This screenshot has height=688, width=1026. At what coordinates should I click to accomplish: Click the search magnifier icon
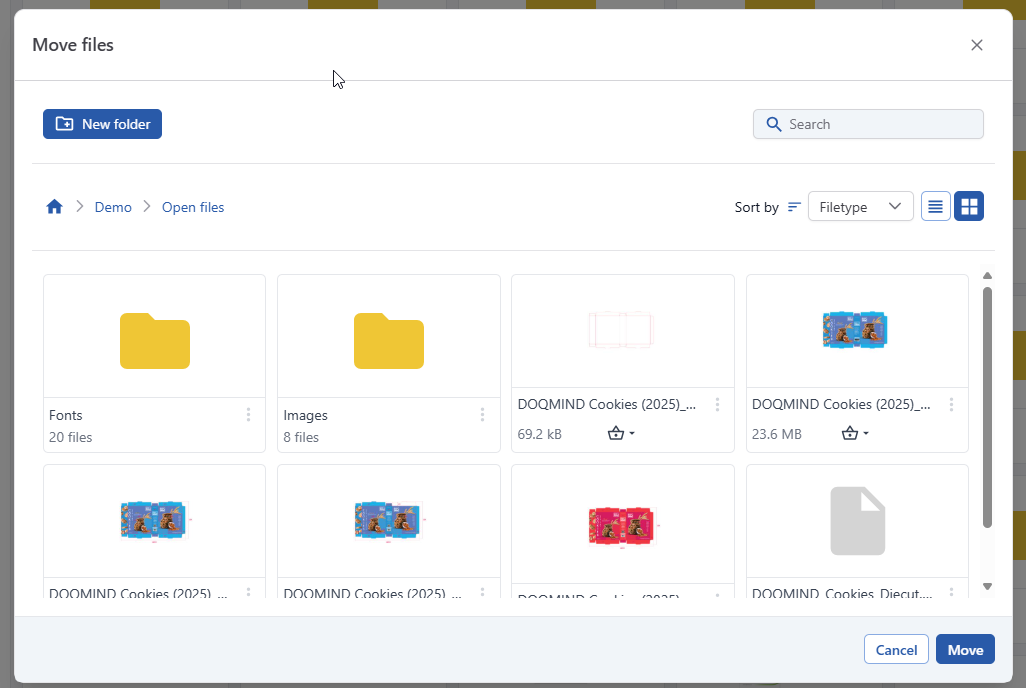[773, 124]
